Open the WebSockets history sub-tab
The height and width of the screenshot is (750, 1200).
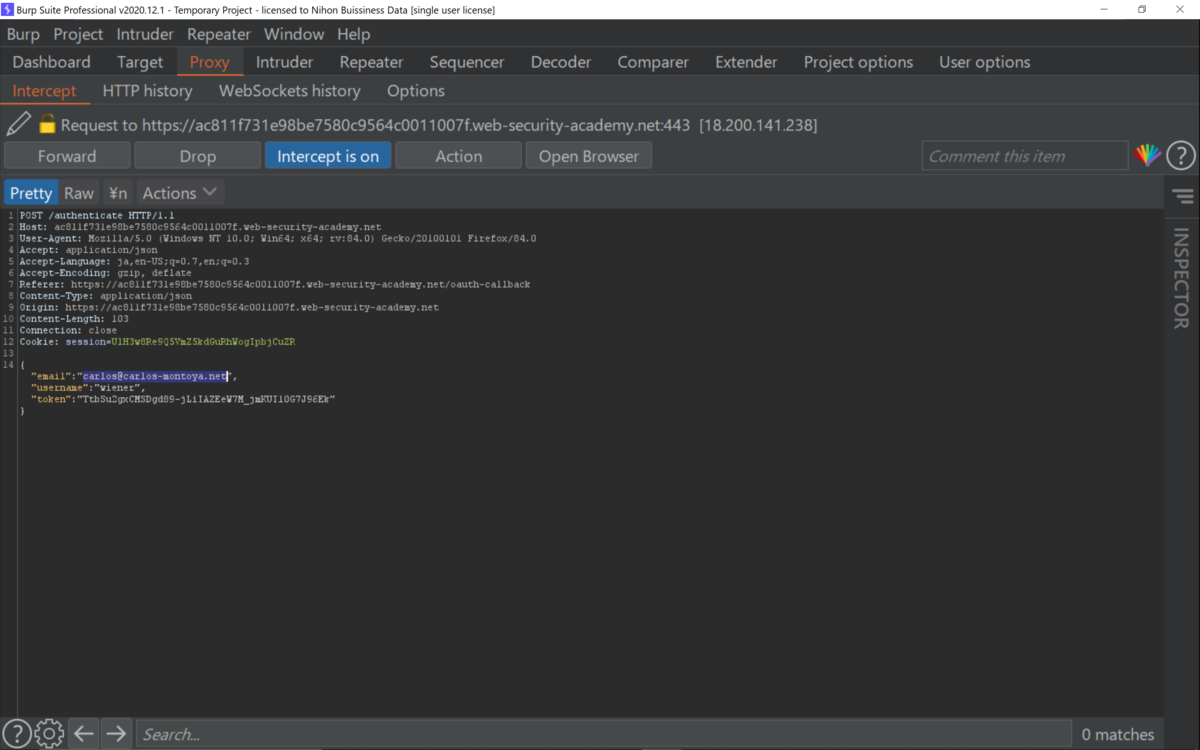[290, 90]
